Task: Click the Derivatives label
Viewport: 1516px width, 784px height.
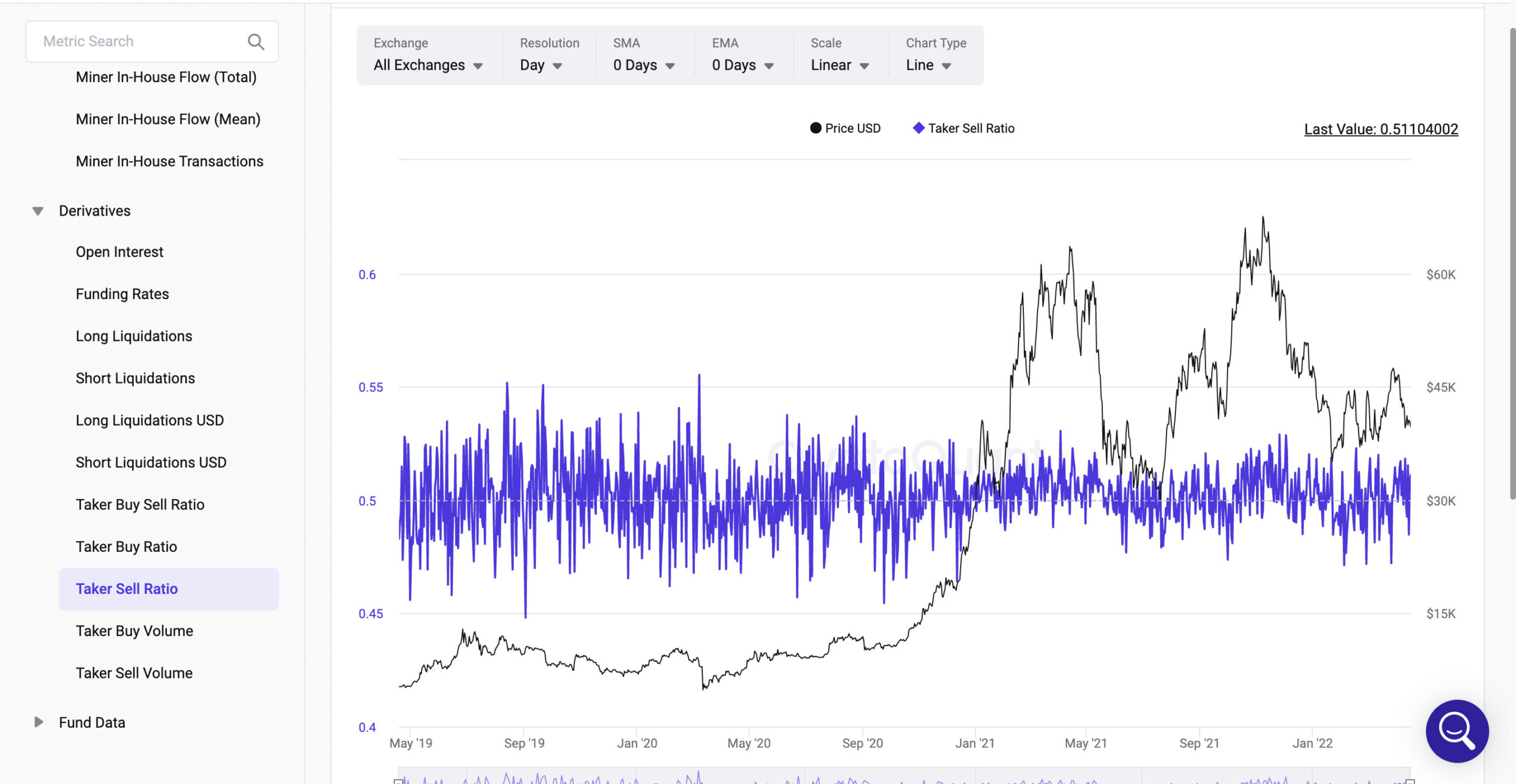Action: pyautogui.click(x=95, y=211)
